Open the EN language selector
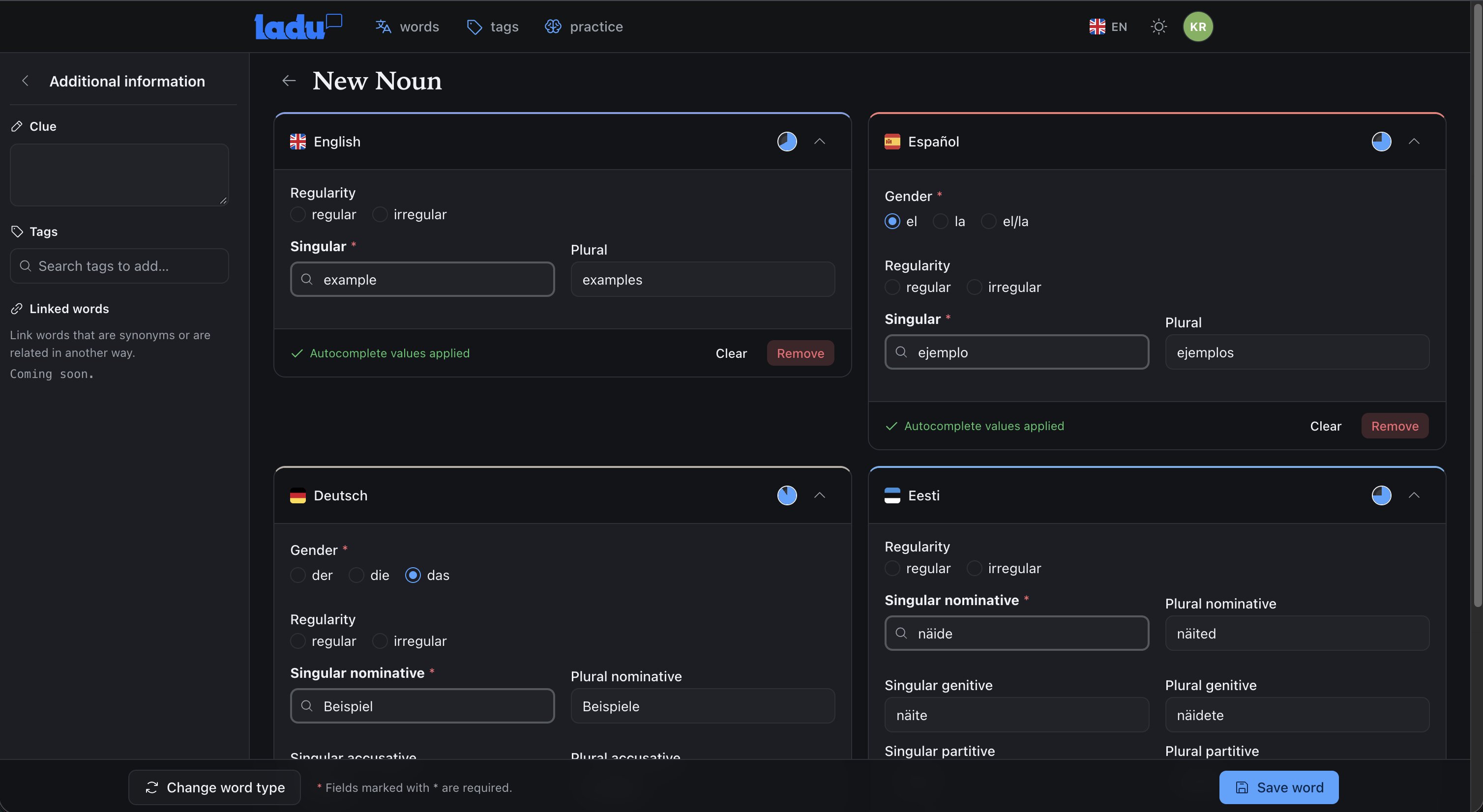 click(1108, 27)
